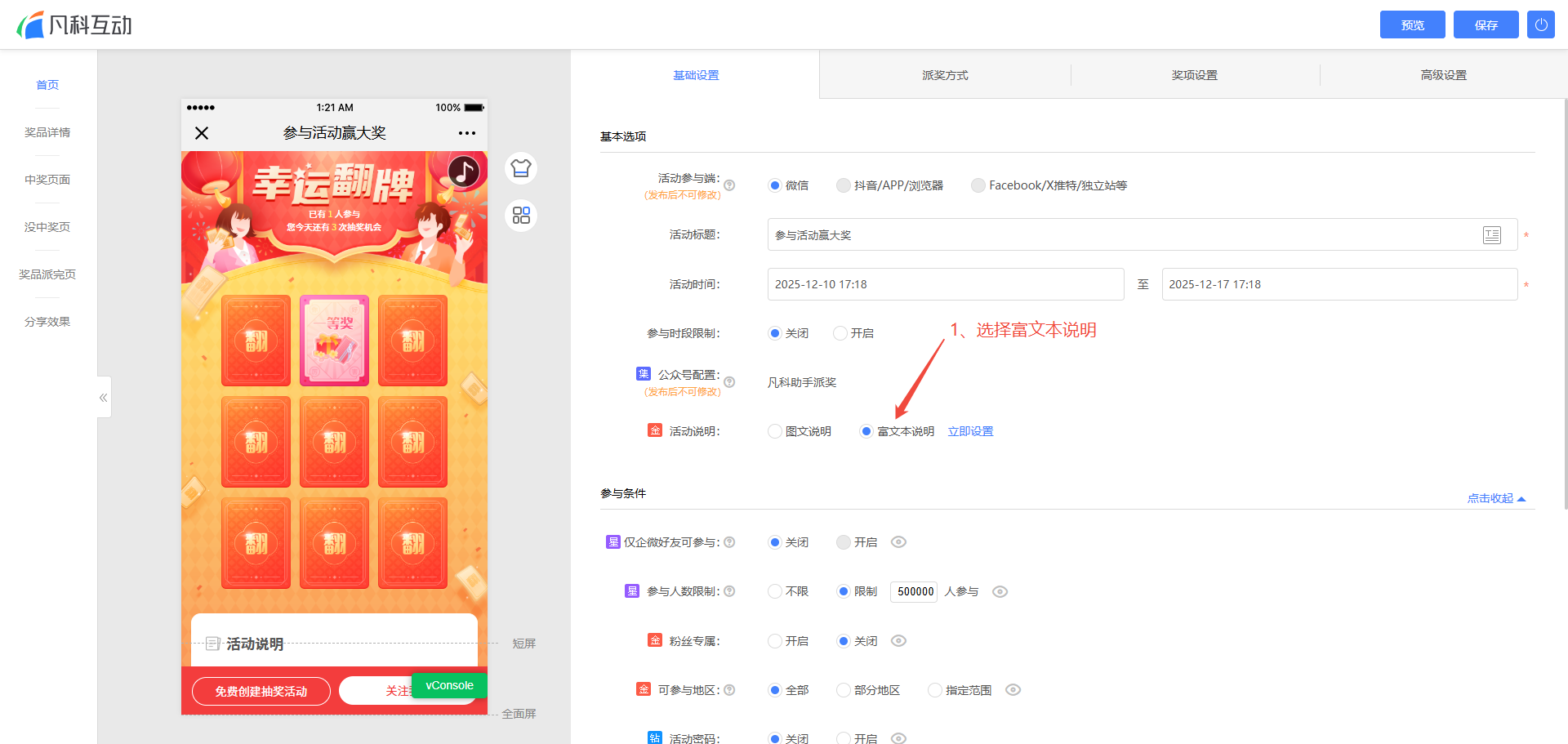Click the help icon next to 仅企微好友可参与
The width and height of the screenshot is (1568, 744).
click(729, 542)
